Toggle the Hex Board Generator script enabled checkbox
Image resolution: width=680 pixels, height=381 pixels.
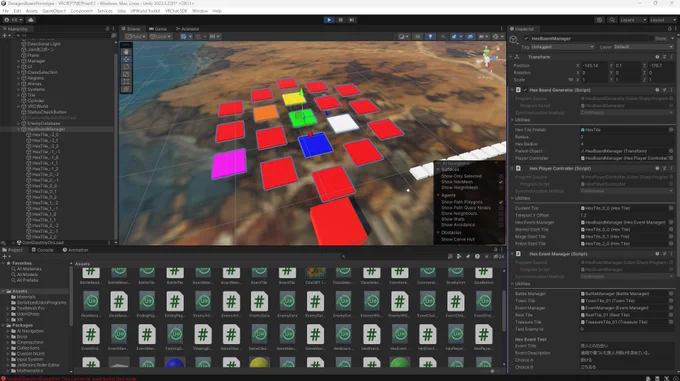tap(525, 90)
